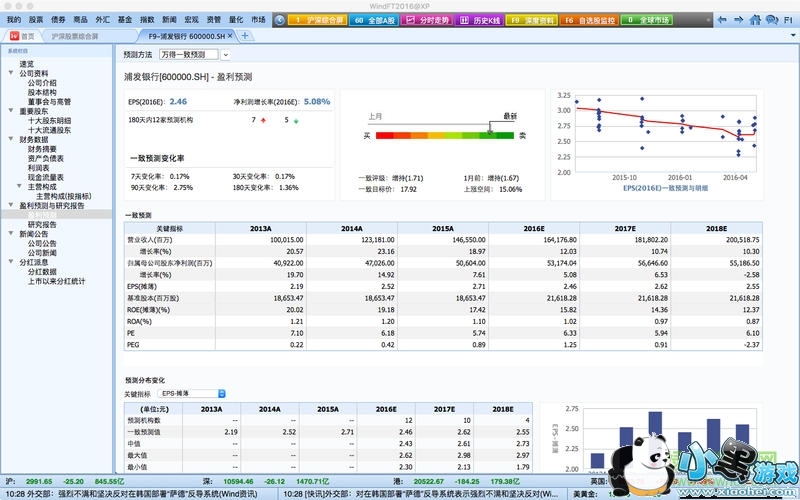Viewport: 800px width, 500px height.
Task: Collapse 重要股东 tree node arrow
Action: (11, 111)
